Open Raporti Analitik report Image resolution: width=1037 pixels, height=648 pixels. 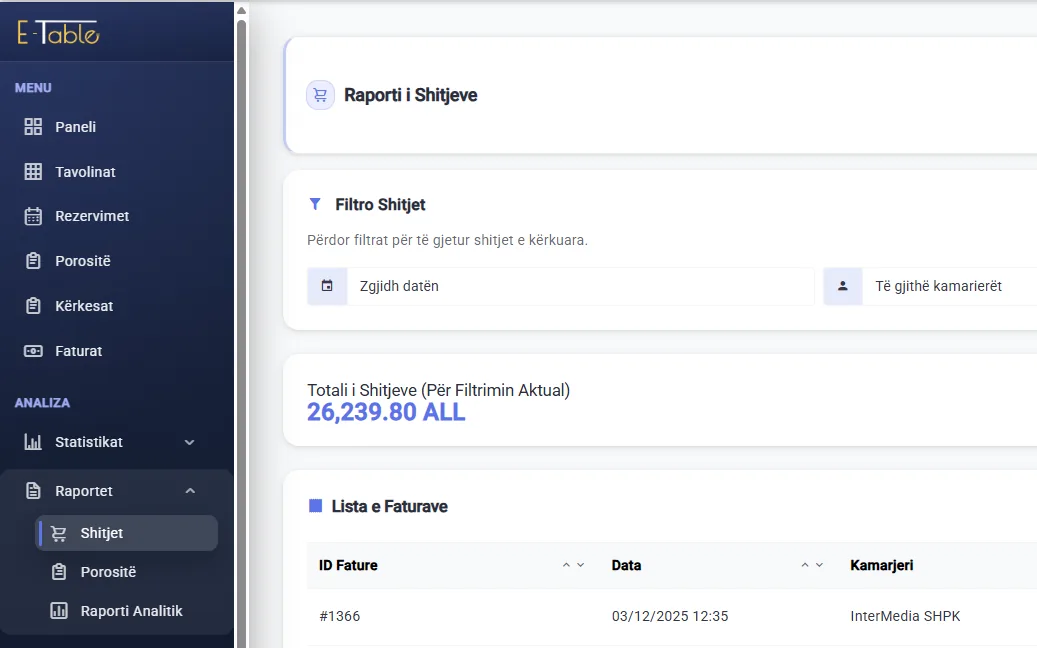(131, 610)
